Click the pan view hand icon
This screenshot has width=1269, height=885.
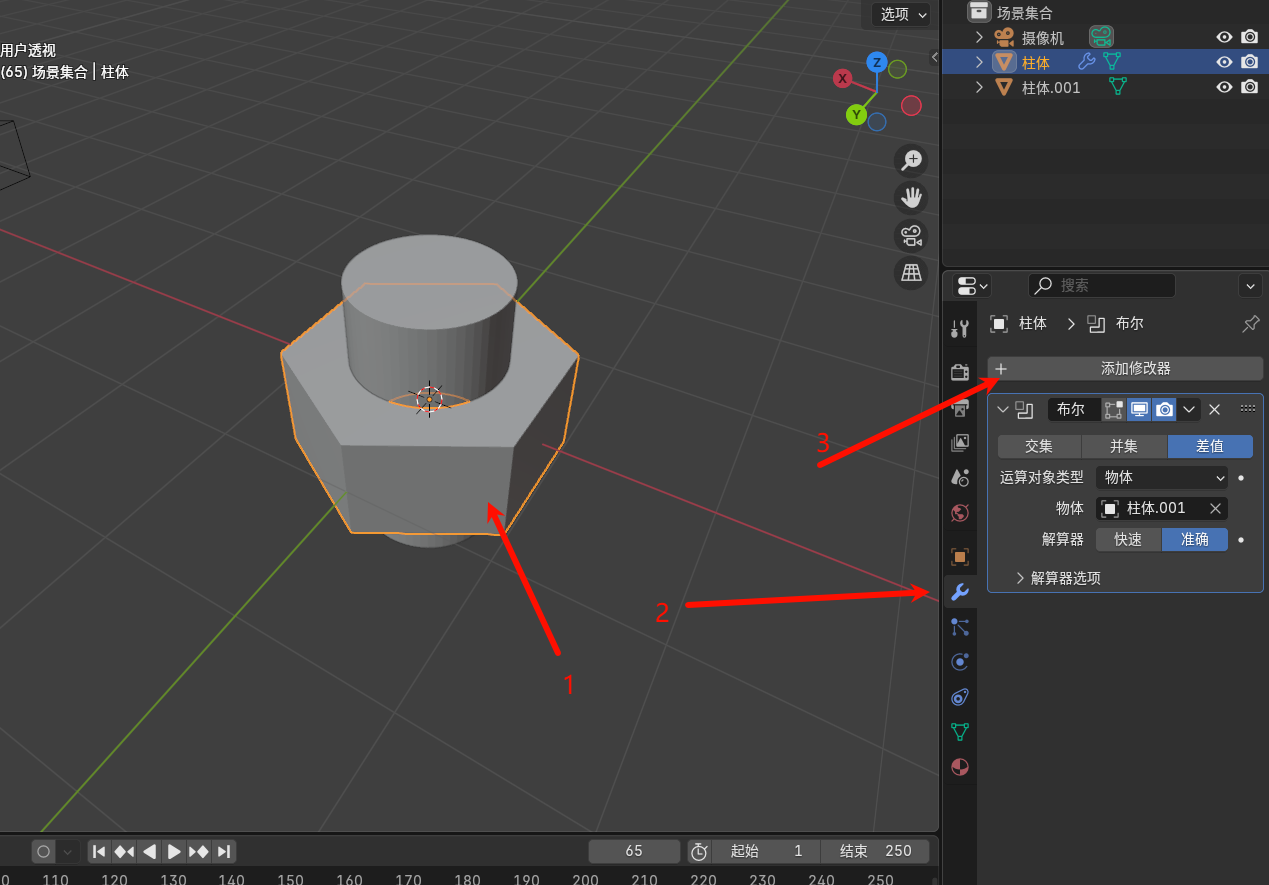click(x=911, y=198)
